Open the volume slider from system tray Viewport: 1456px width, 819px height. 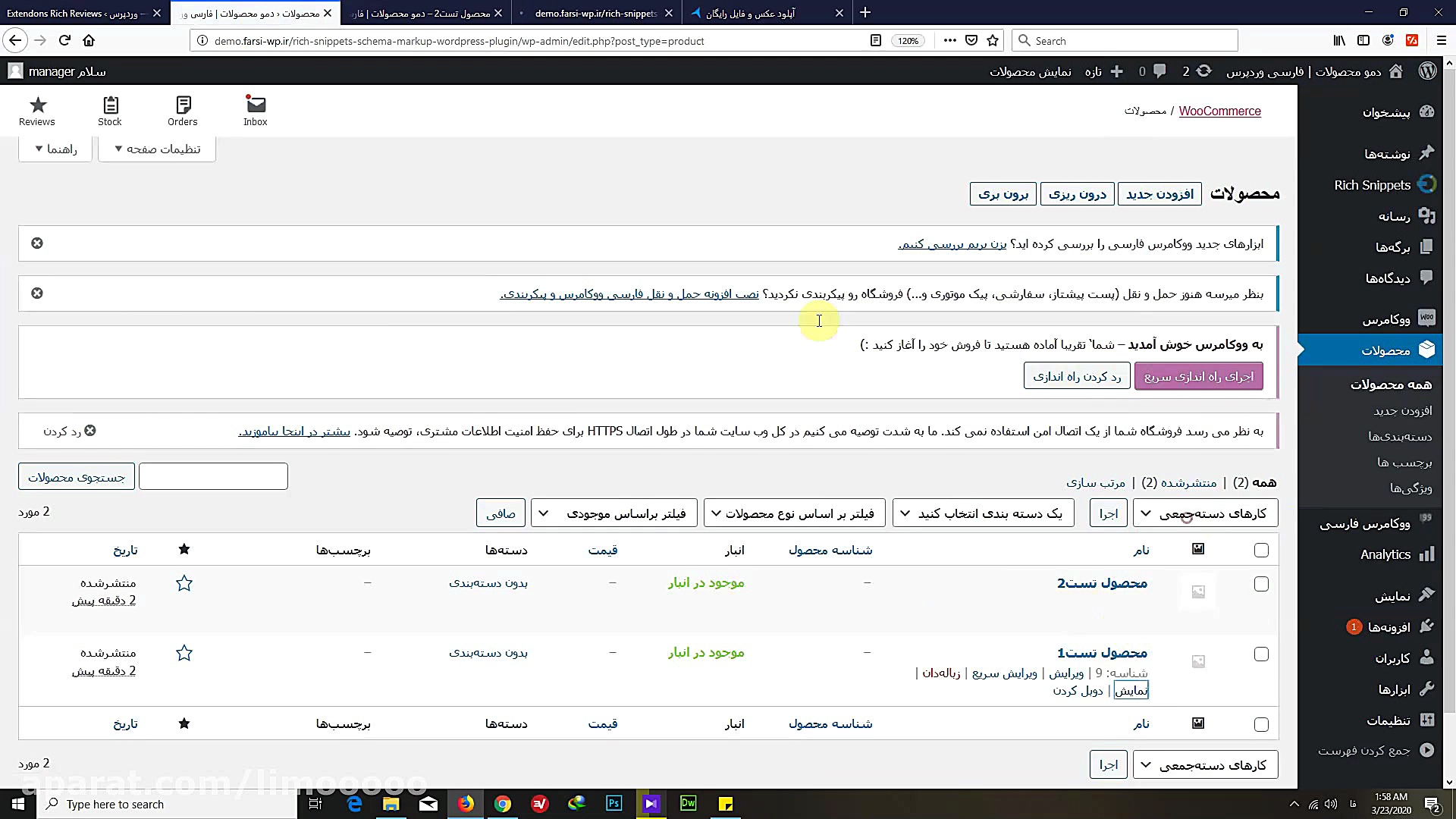coord(1330,804)
